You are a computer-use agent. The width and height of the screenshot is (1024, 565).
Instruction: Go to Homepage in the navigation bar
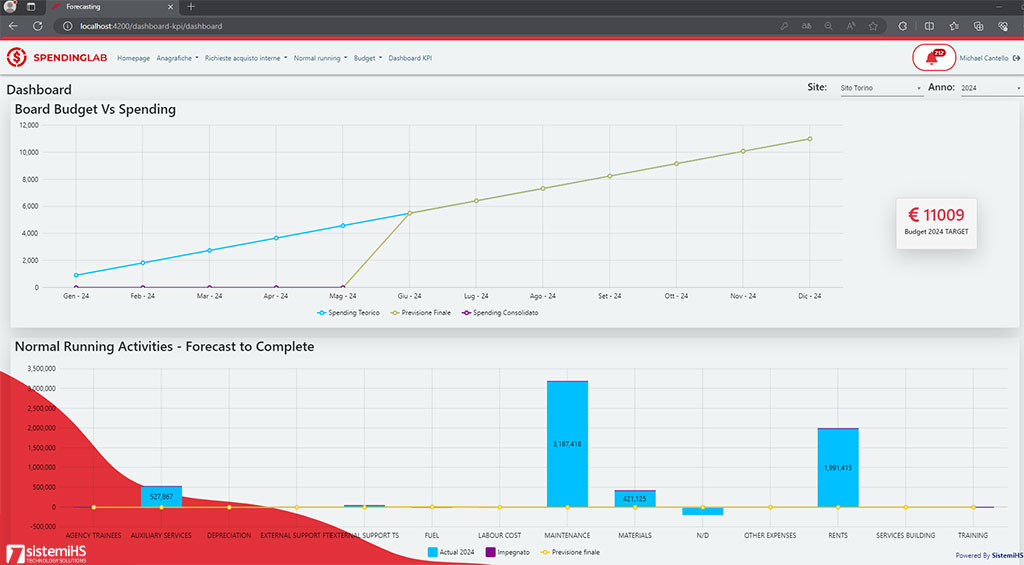[x=133, y=58]
